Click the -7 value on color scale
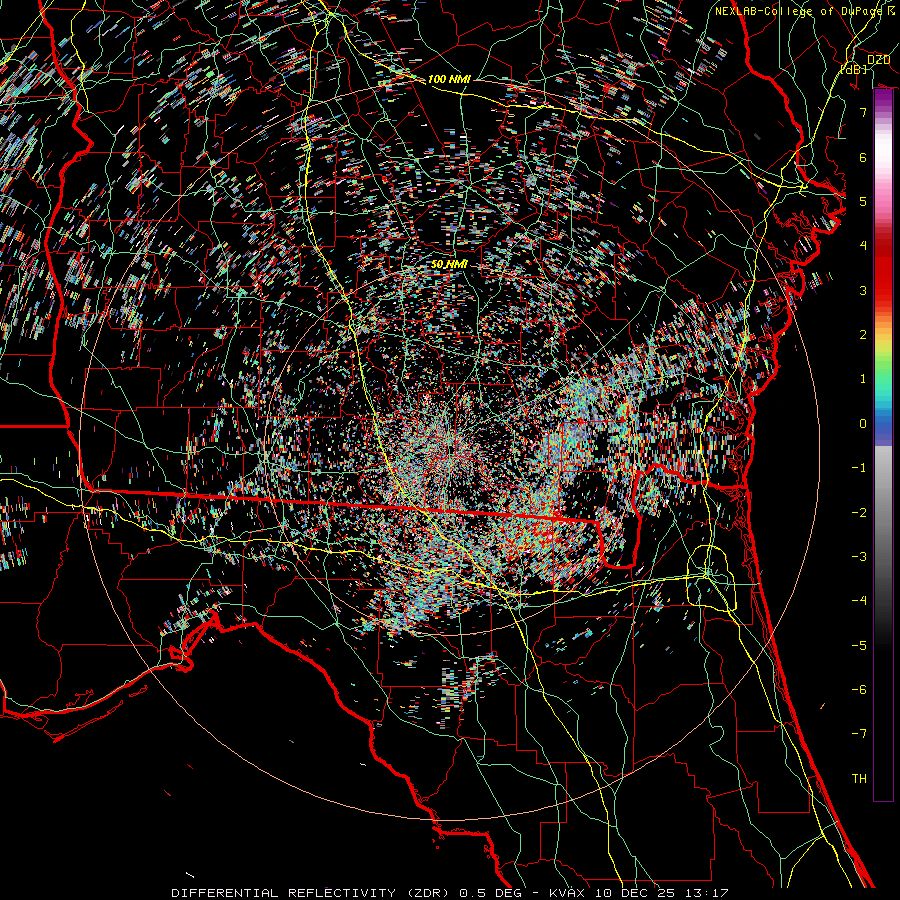 coord(859,734)
